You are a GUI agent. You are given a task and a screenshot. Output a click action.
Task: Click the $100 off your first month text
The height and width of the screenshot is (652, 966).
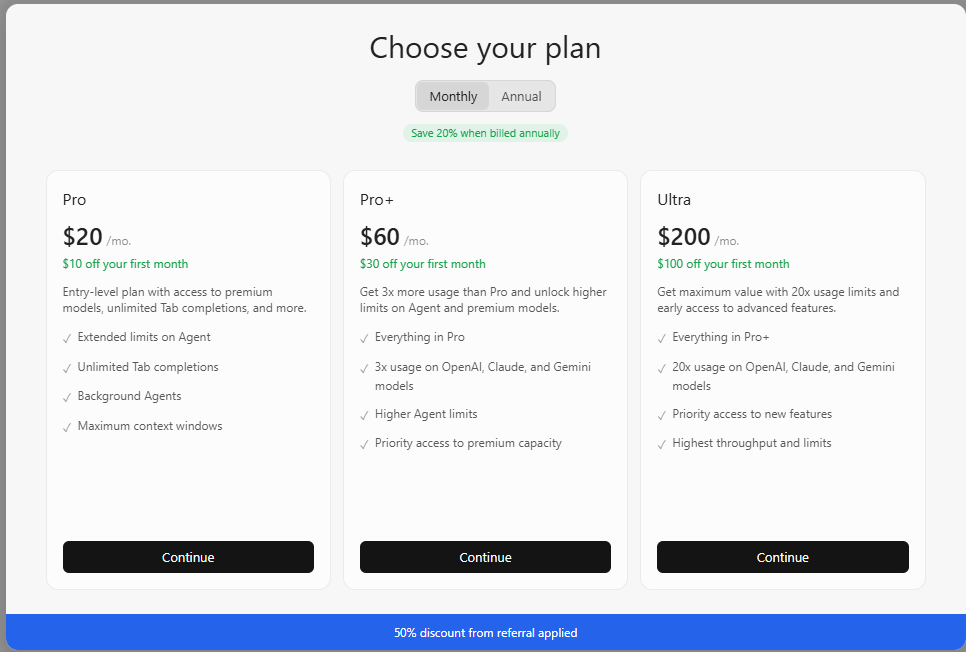(x=723, y=264)
